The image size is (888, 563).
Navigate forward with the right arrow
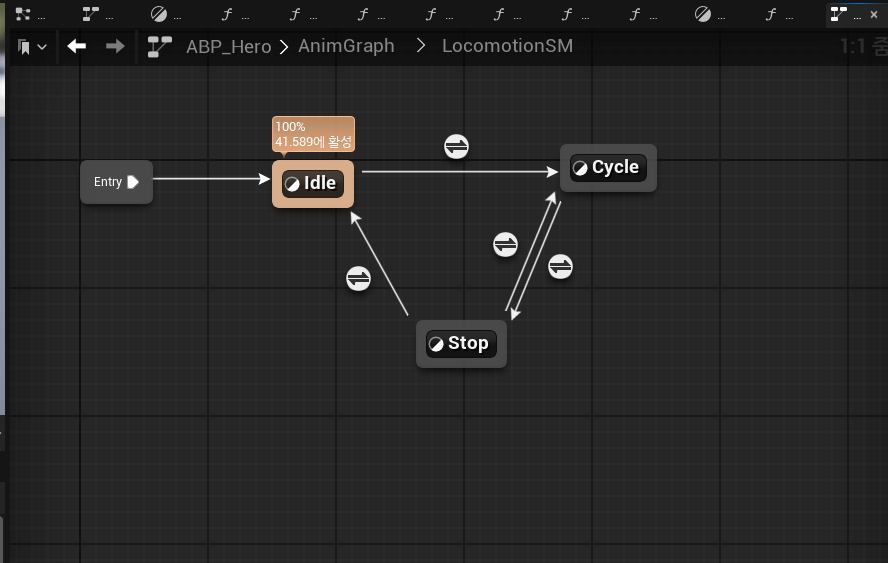115,46
